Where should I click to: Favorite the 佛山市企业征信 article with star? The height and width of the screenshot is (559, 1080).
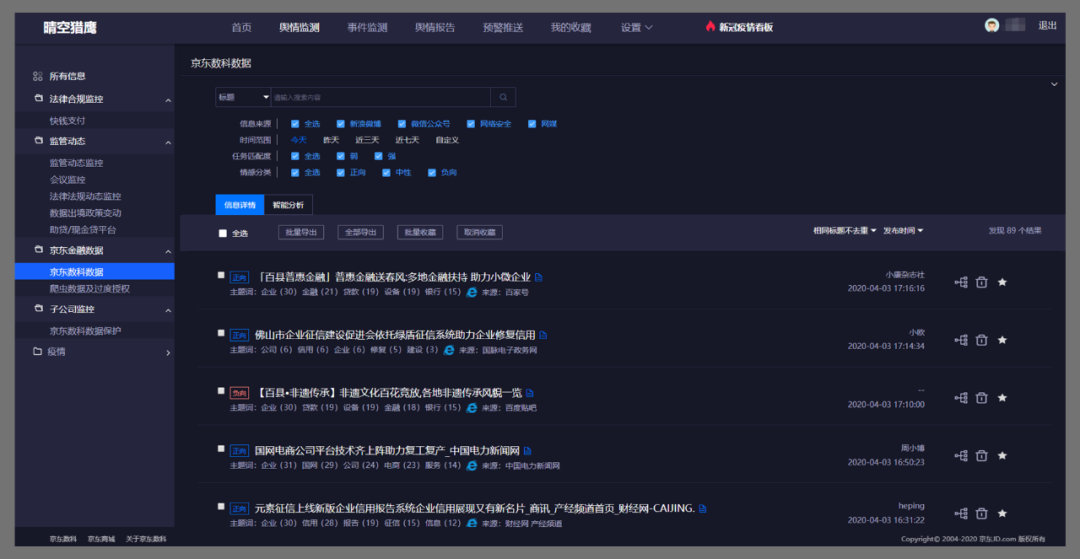tap(1002, 340)
